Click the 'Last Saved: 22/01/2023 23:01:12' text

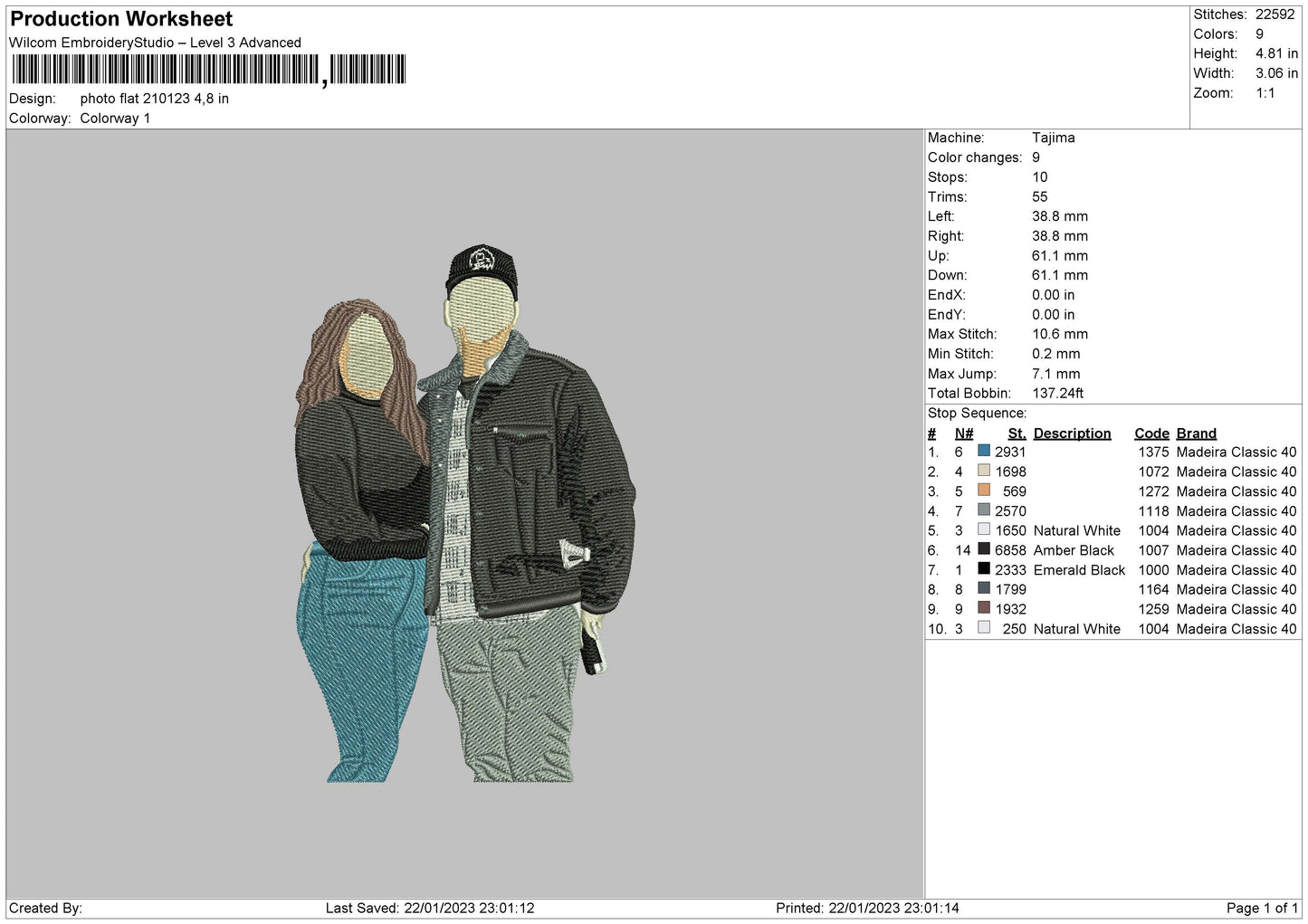[430, 908]
